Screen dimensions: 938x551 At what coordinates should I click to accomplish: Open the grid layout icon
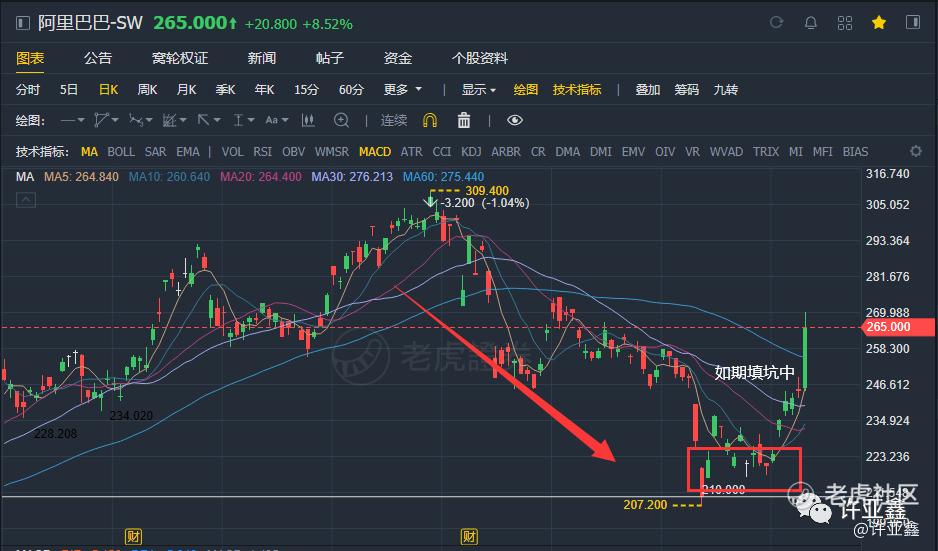(x=845, y=23)
